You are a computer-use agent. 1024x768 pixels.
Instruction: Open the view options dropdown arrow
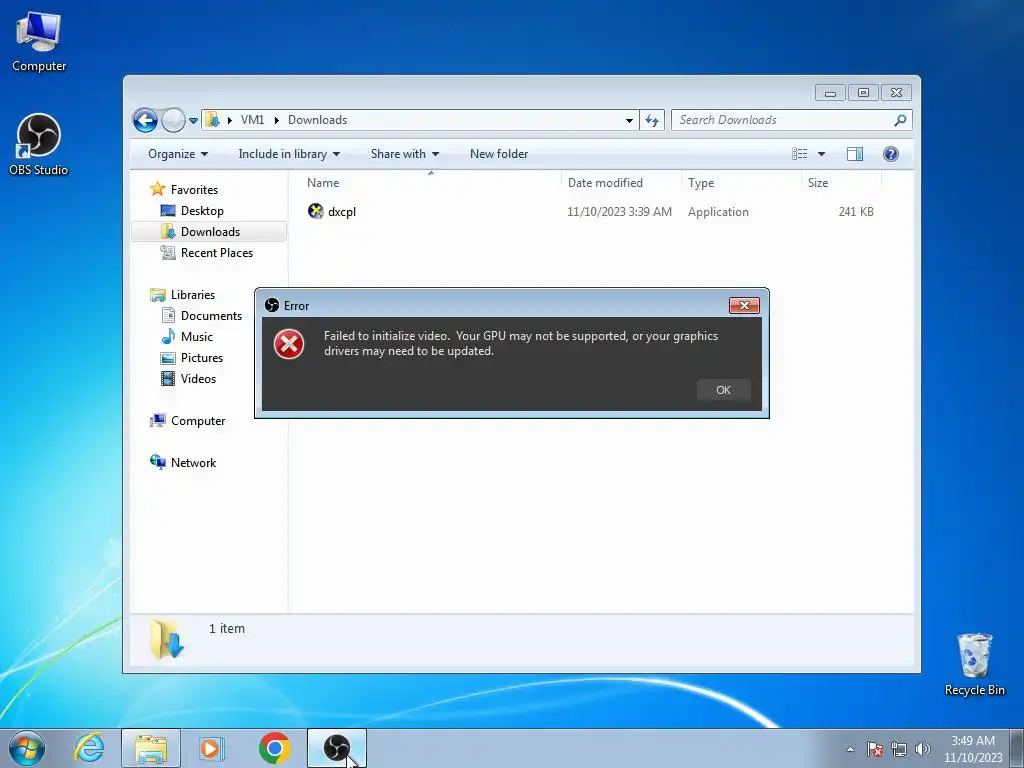(822, 154)
